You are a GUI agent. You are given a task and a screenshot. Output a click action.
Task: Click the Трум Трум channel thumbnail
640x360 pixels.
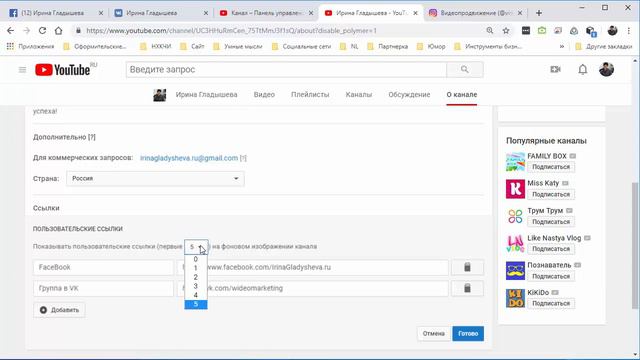[x=516, y=216]
